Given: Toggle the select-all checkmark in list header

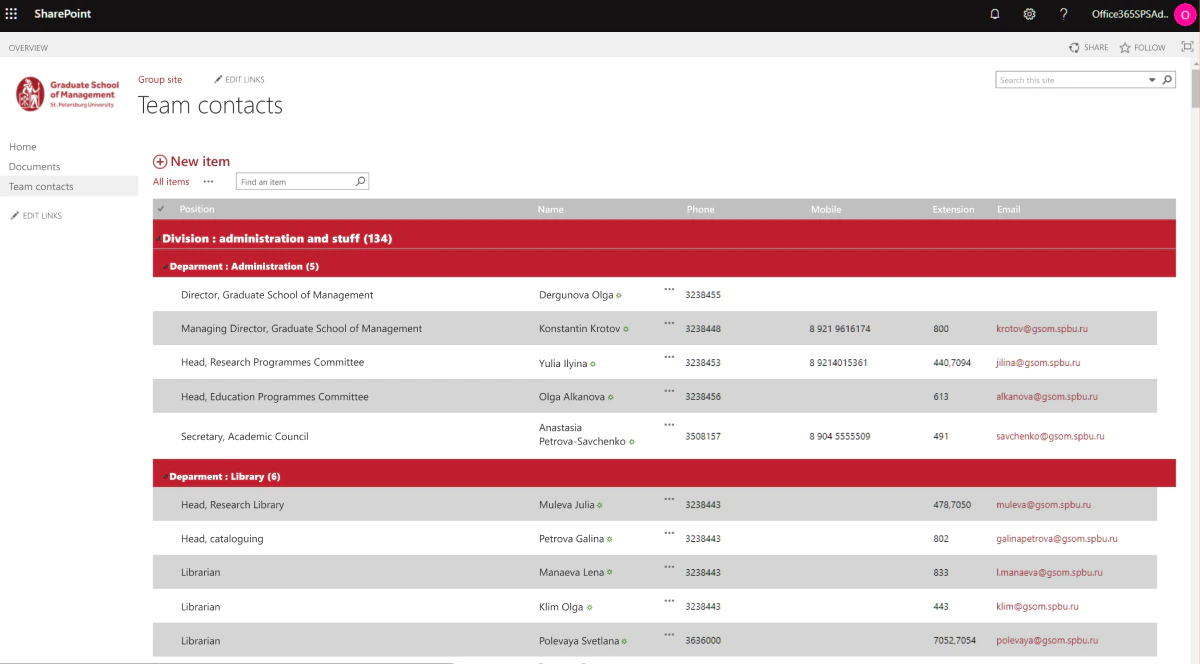Looking at the screenshot, I should pyautogui.click(x=161, y=209).
